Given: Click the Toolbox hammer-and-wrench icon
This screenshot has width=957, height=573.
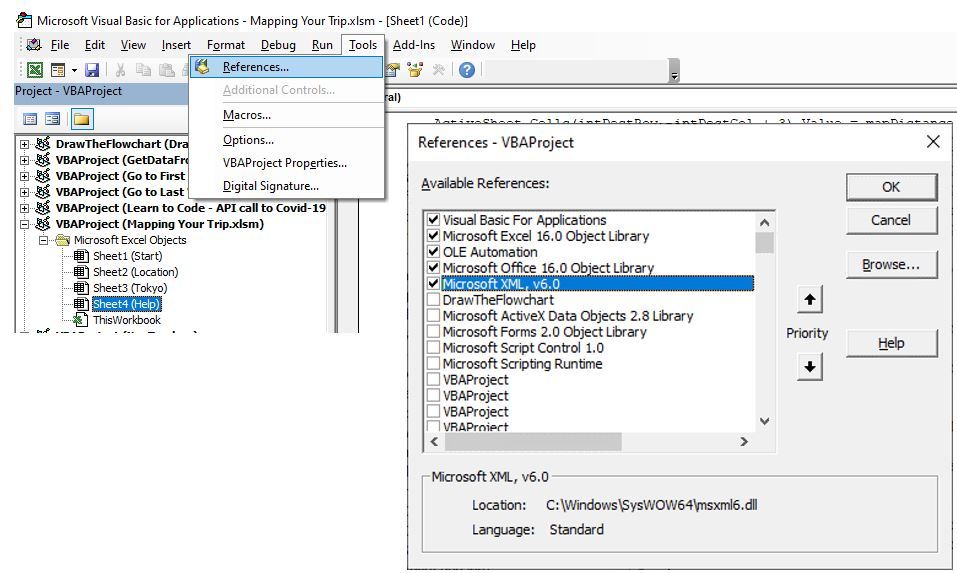Looking at the screenshot, I should pyautogui.click(x=438, y=70).
